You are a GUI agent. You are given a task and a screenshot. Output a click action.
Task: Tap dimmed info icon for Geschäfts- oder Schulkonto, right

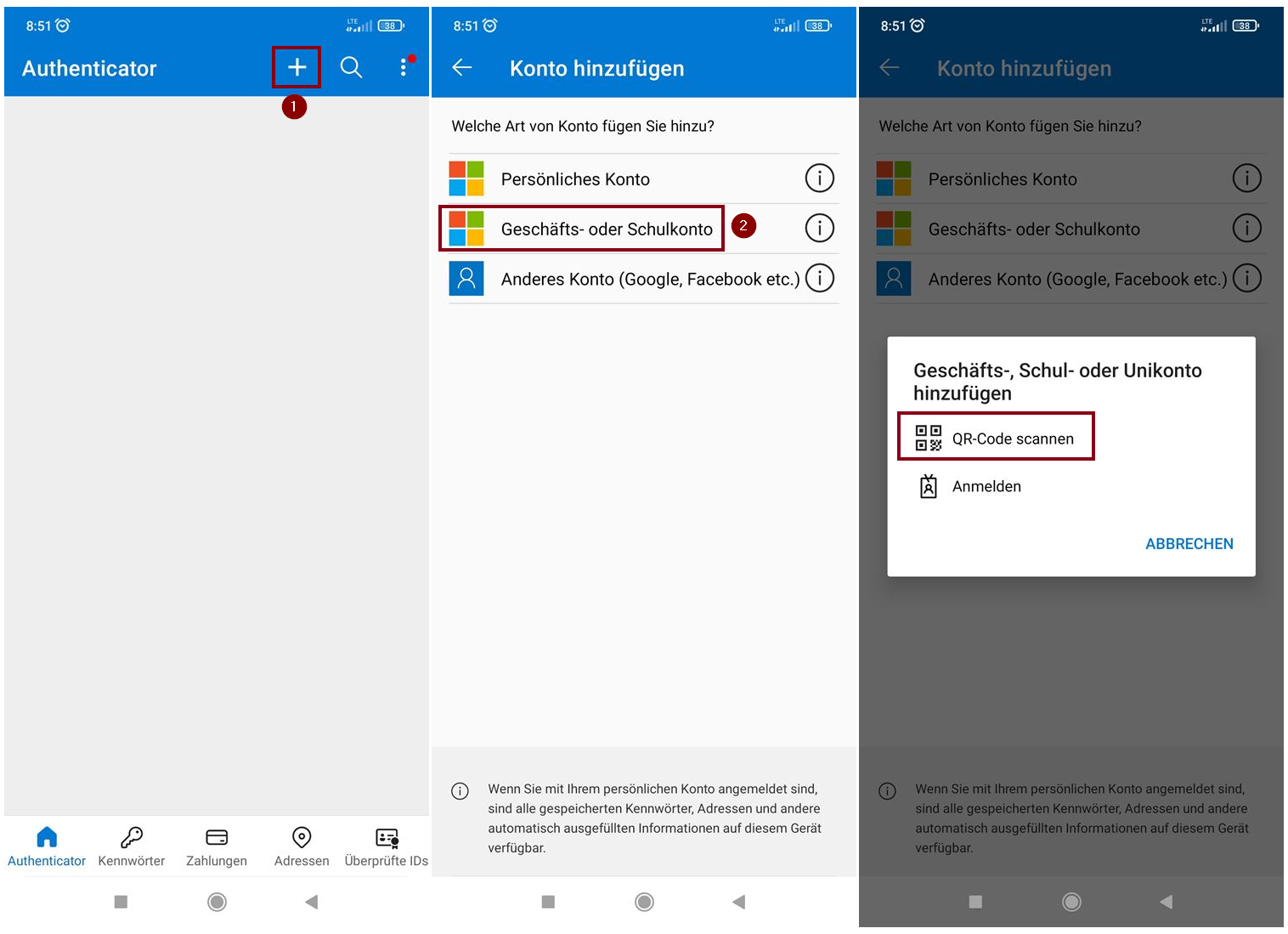click(1247, 228)
